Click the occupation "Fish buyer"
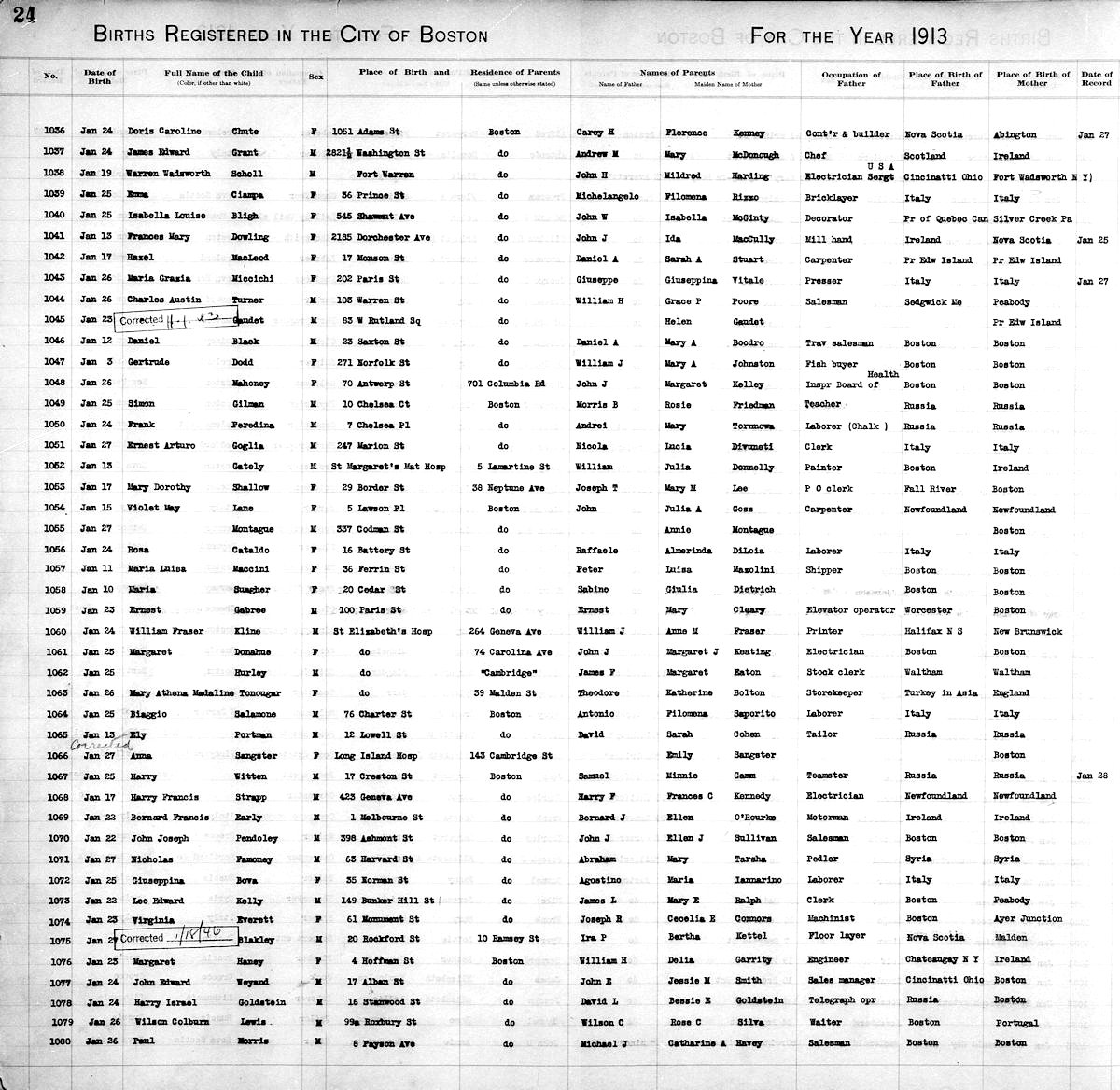This screenshot has width=1120, height=1090. 831,364
